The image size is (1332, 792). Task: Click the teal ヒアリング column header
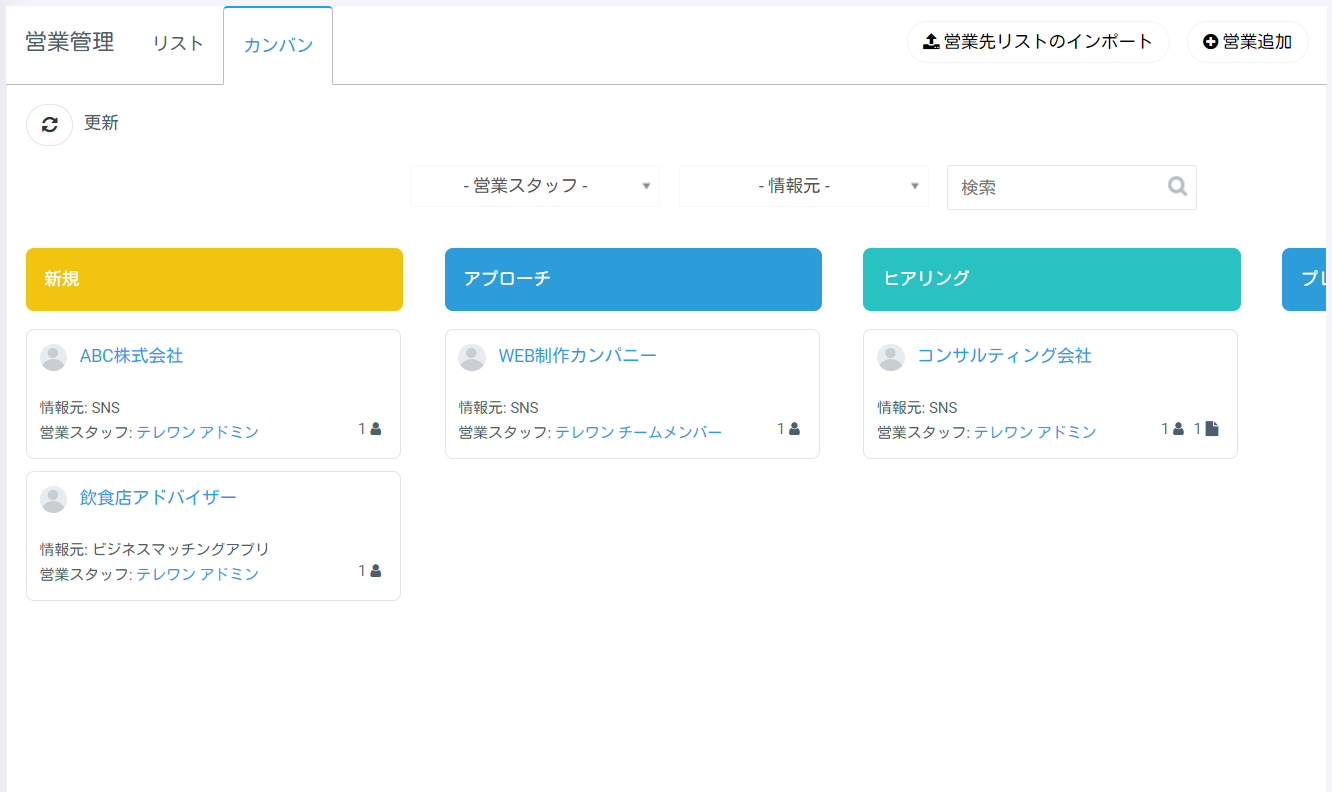(1052, 279)
